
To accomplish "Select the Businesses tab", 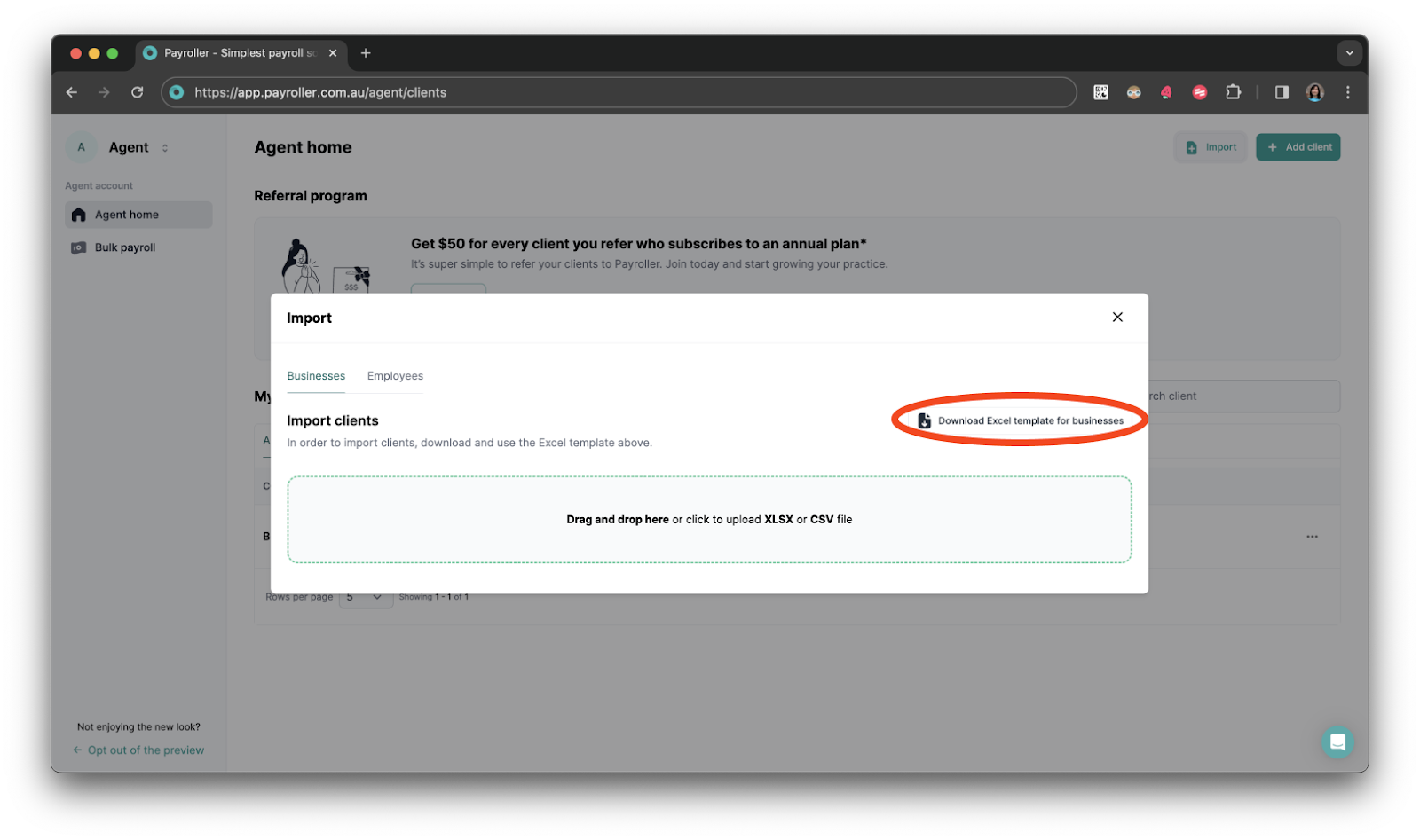I will (316, 376).
